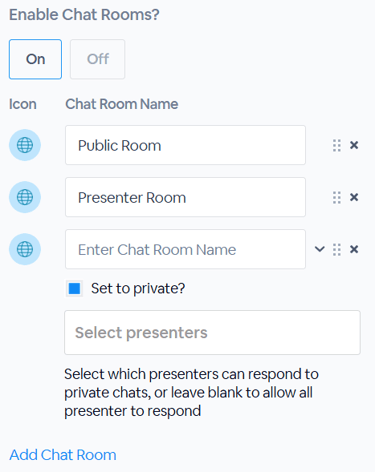Turn chat rooms Off

(x=97, y=59)
